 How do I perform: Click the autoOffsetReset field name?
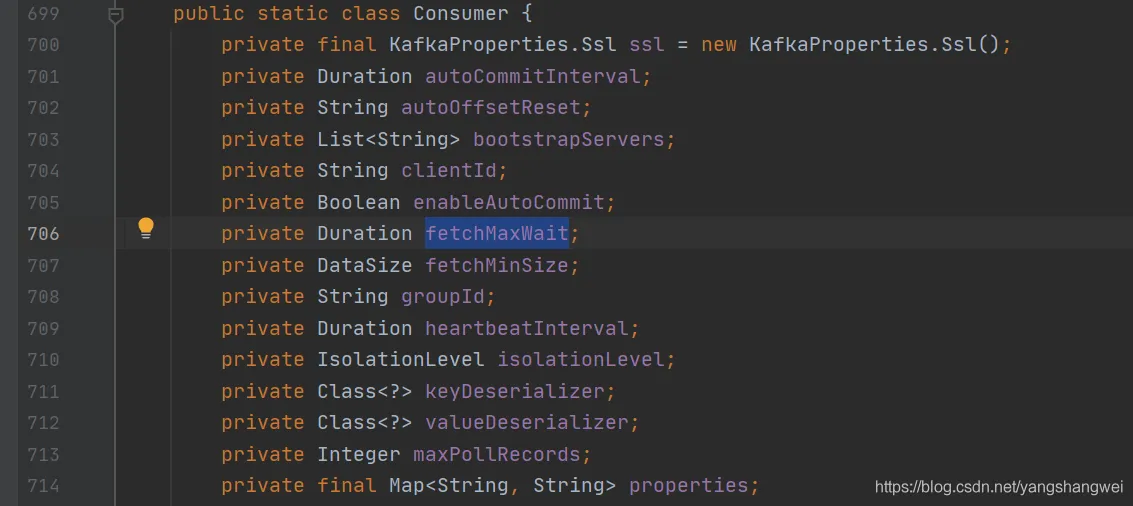pos(490,108)
